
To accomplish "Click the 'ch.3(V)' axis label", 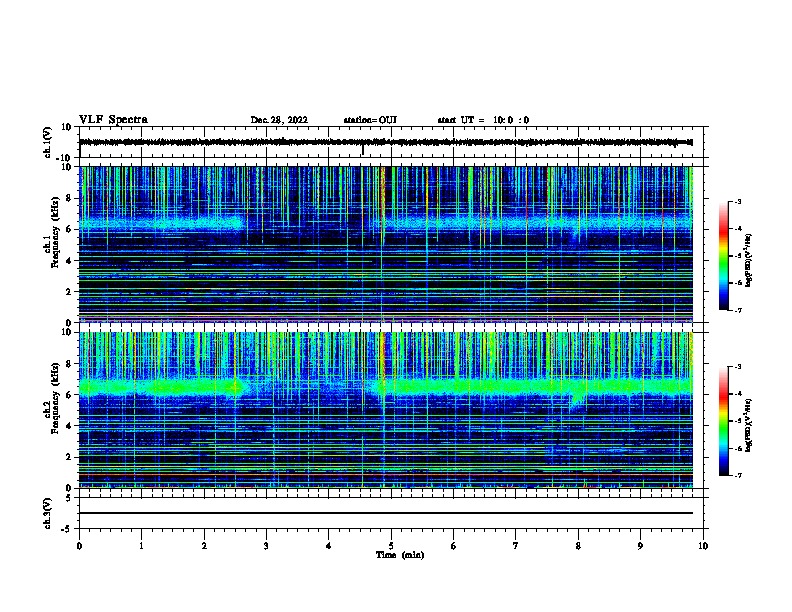I will (48, 513).
